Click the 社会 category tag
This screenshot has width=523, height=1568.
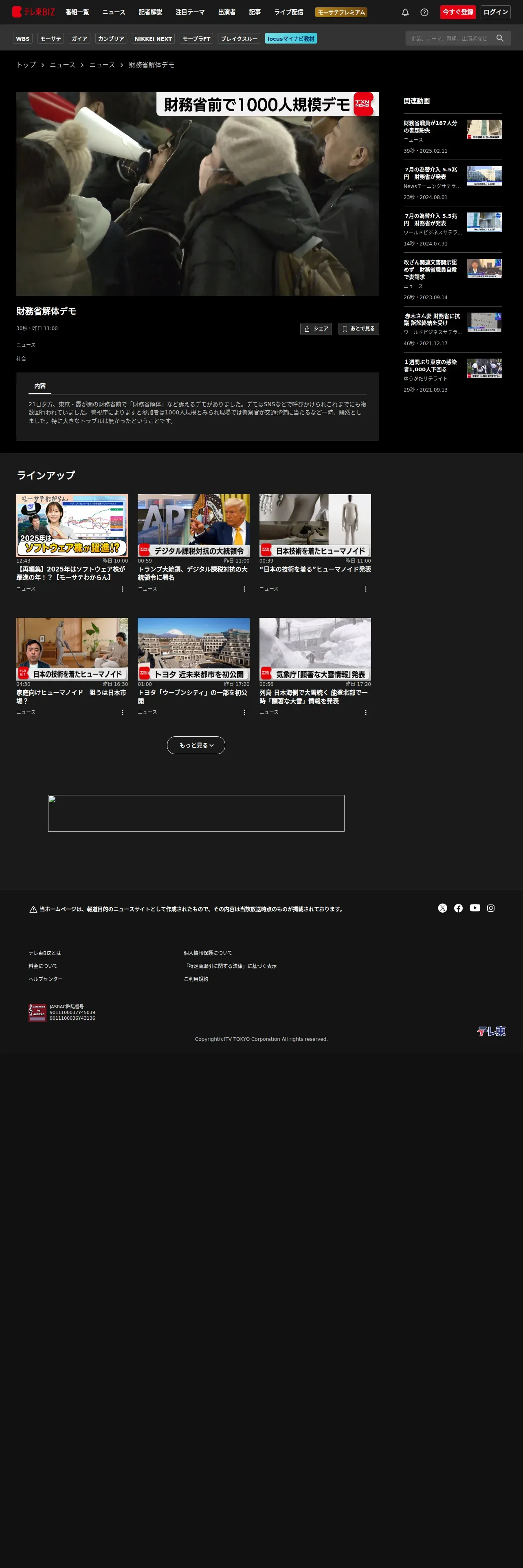click(x=21, y=359)
